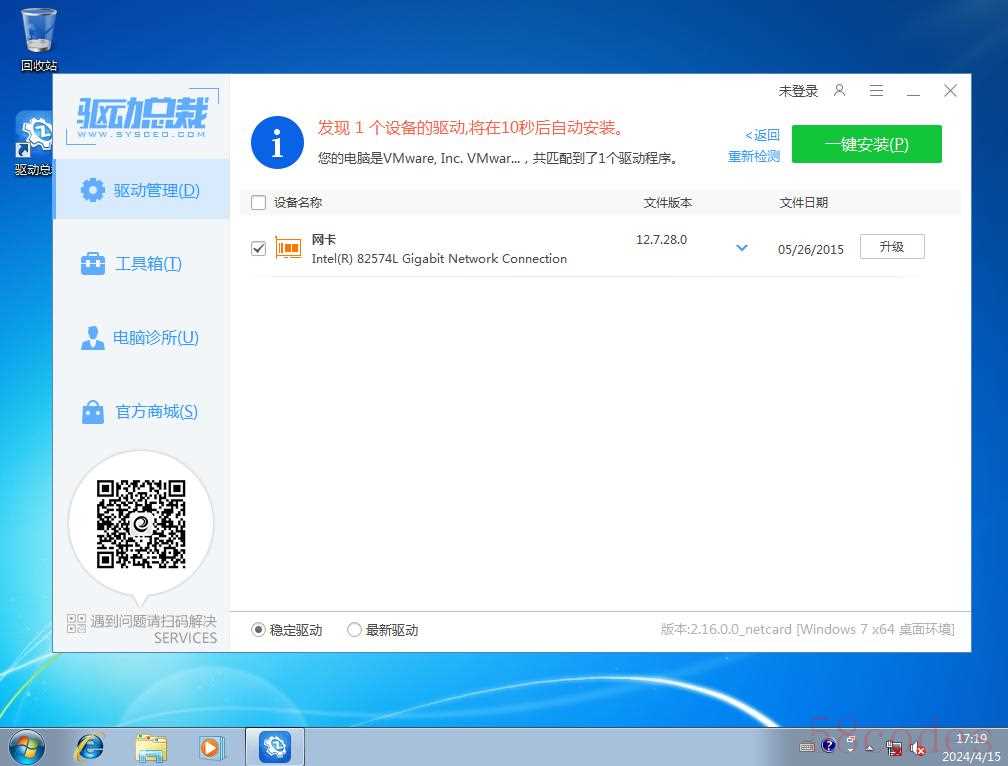Click the 重新检测 rescan link
Viewport: 1008px width, 766px height.
(753, 157)
